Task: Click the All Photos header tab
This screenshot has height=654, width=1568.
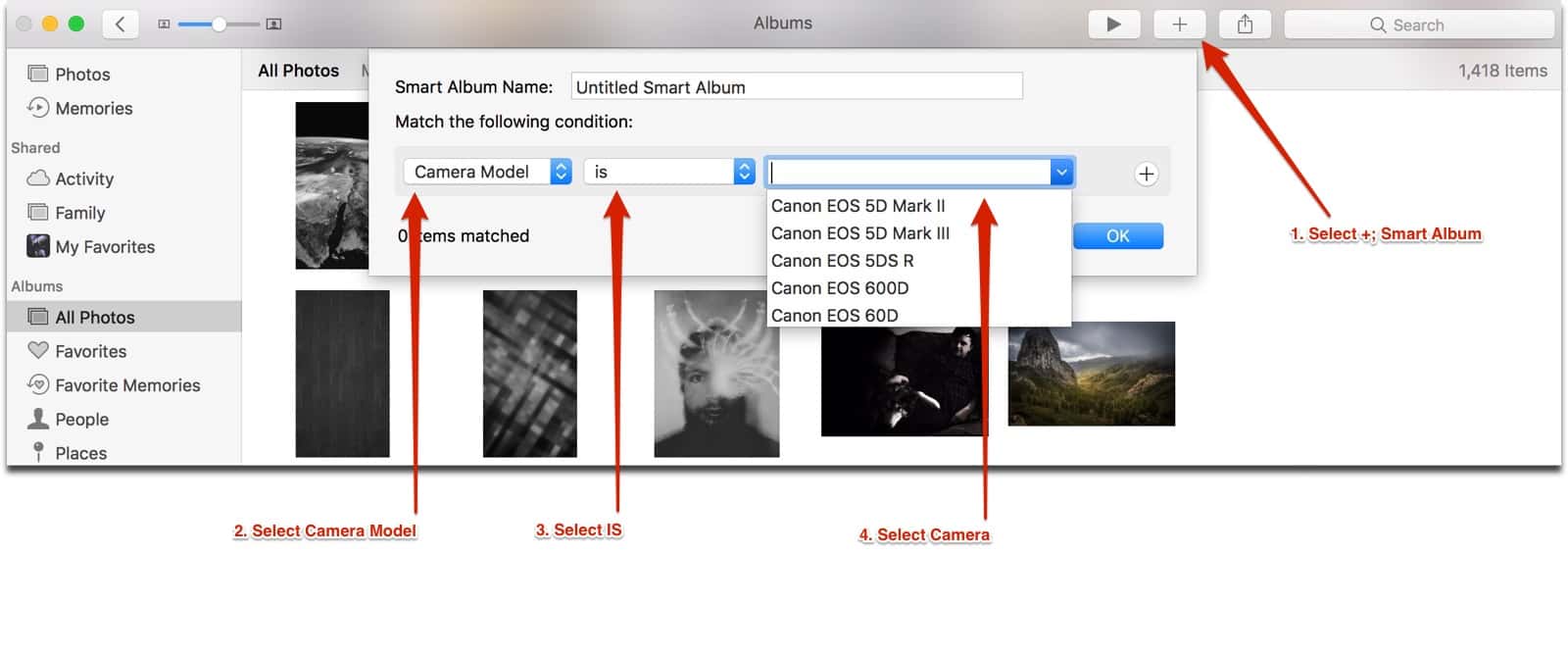Action: (x=298, y=71)
